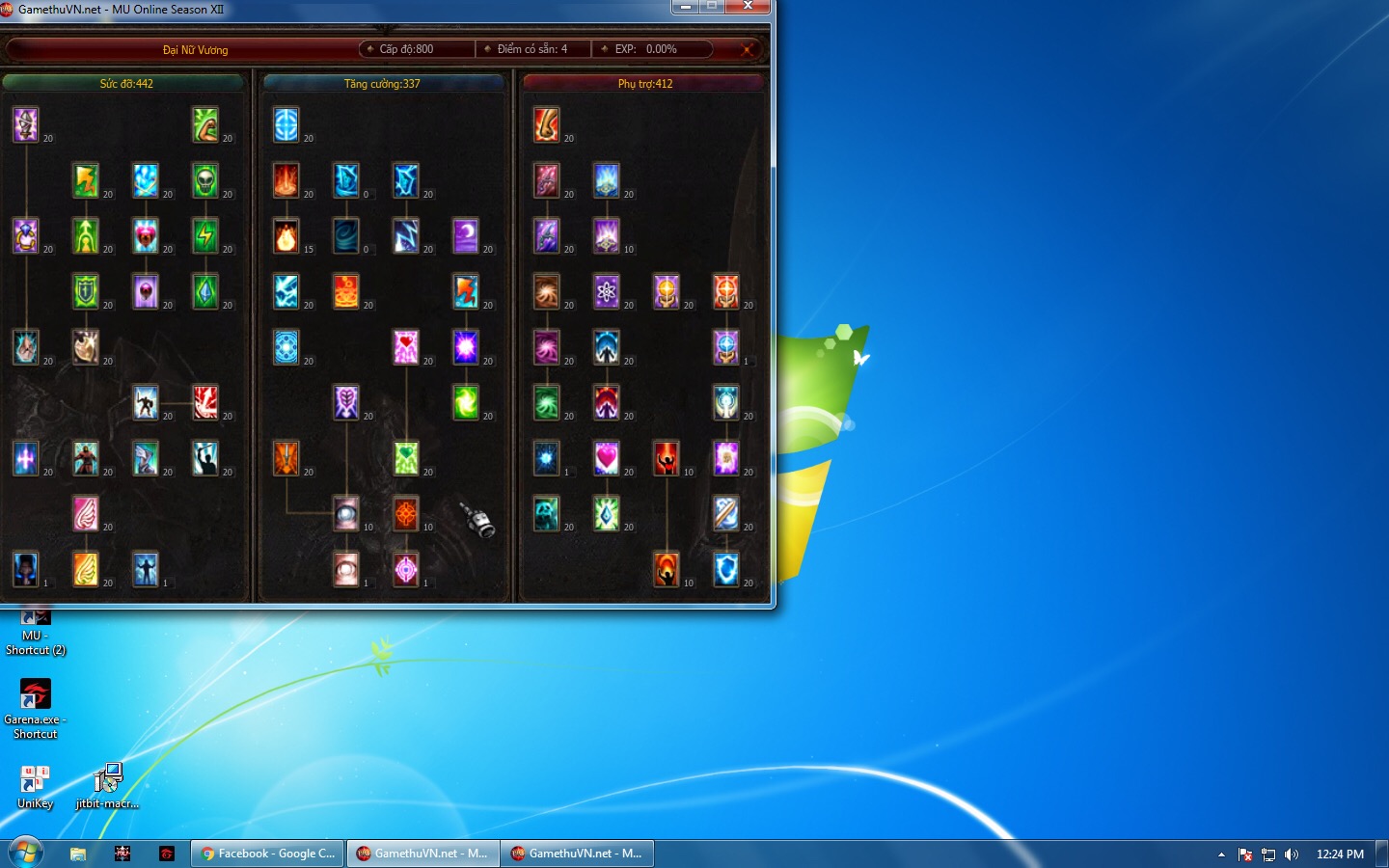Click the orange trident skill icon
1389x868 pixels.
click(286, 458)
